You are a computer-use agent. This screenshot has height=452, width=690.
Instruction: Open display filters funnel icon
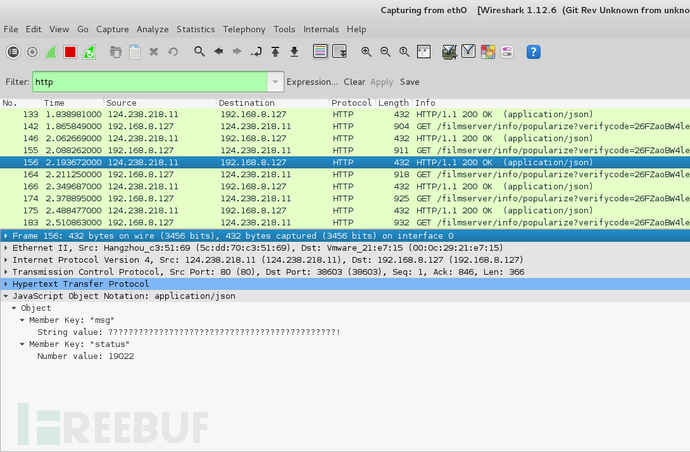[468, 52]
